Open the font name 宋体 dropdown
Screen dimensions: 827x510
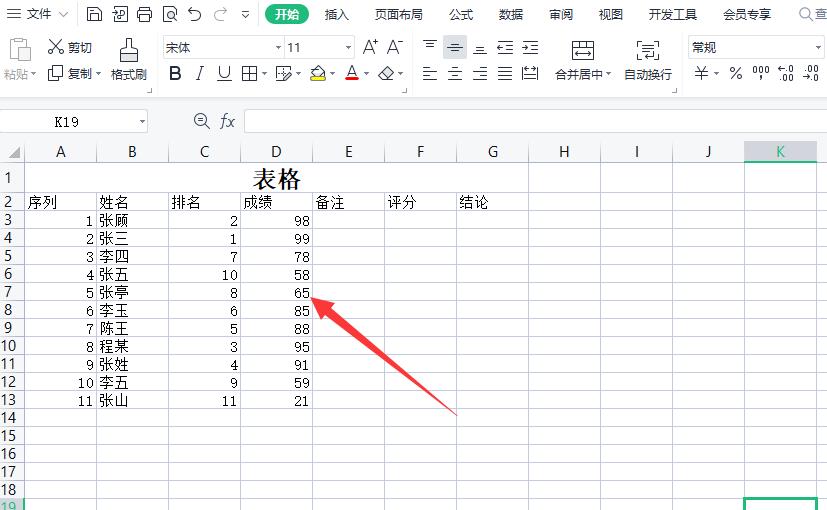click(x=278, y=48)
